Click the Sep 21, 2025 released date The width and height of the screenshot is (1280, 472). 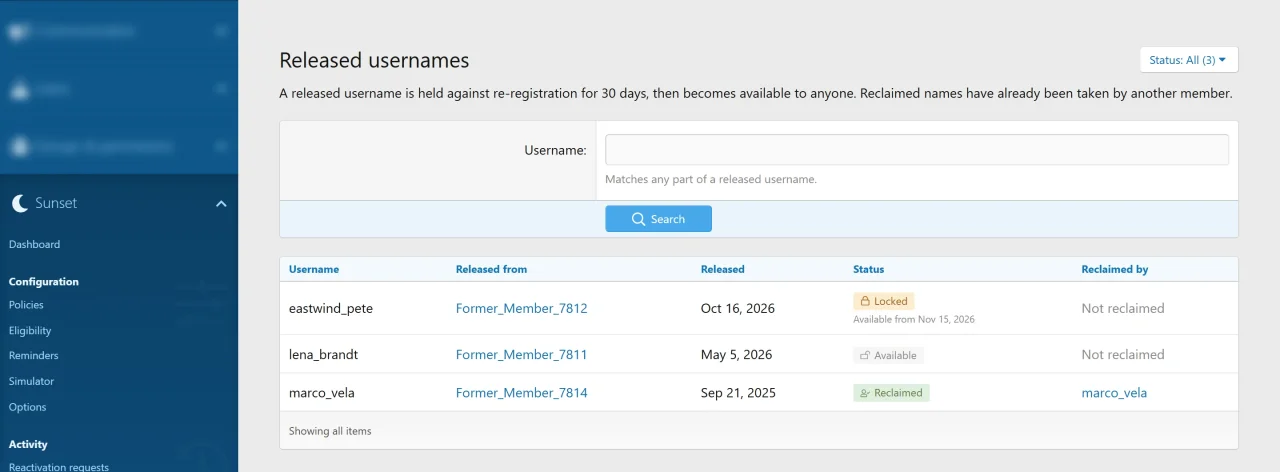click(x=738, y=393)
